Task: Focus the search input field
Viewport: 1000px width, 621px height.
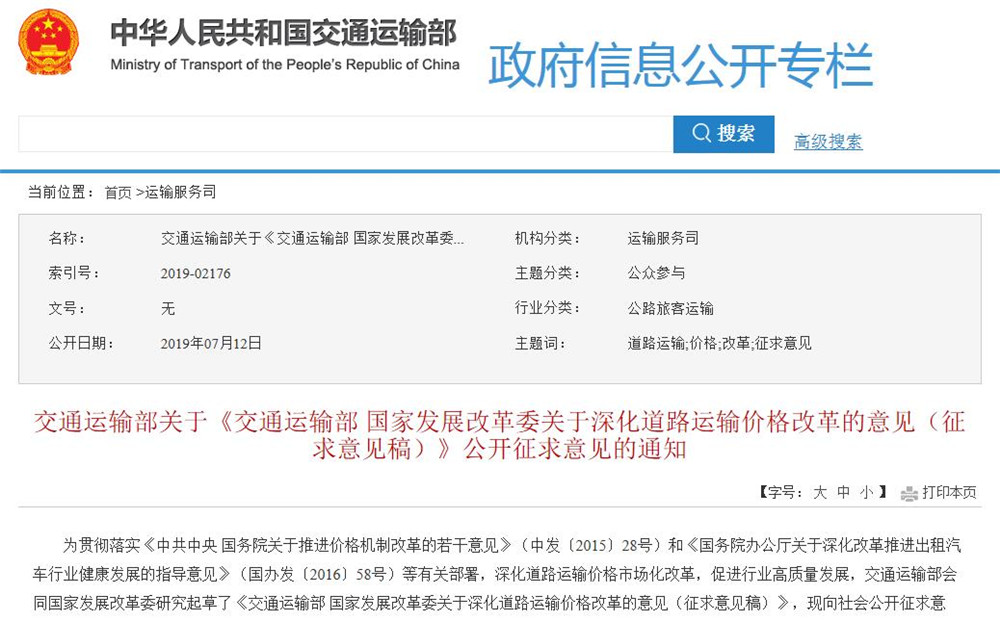Action: click(x=346, y=134)
